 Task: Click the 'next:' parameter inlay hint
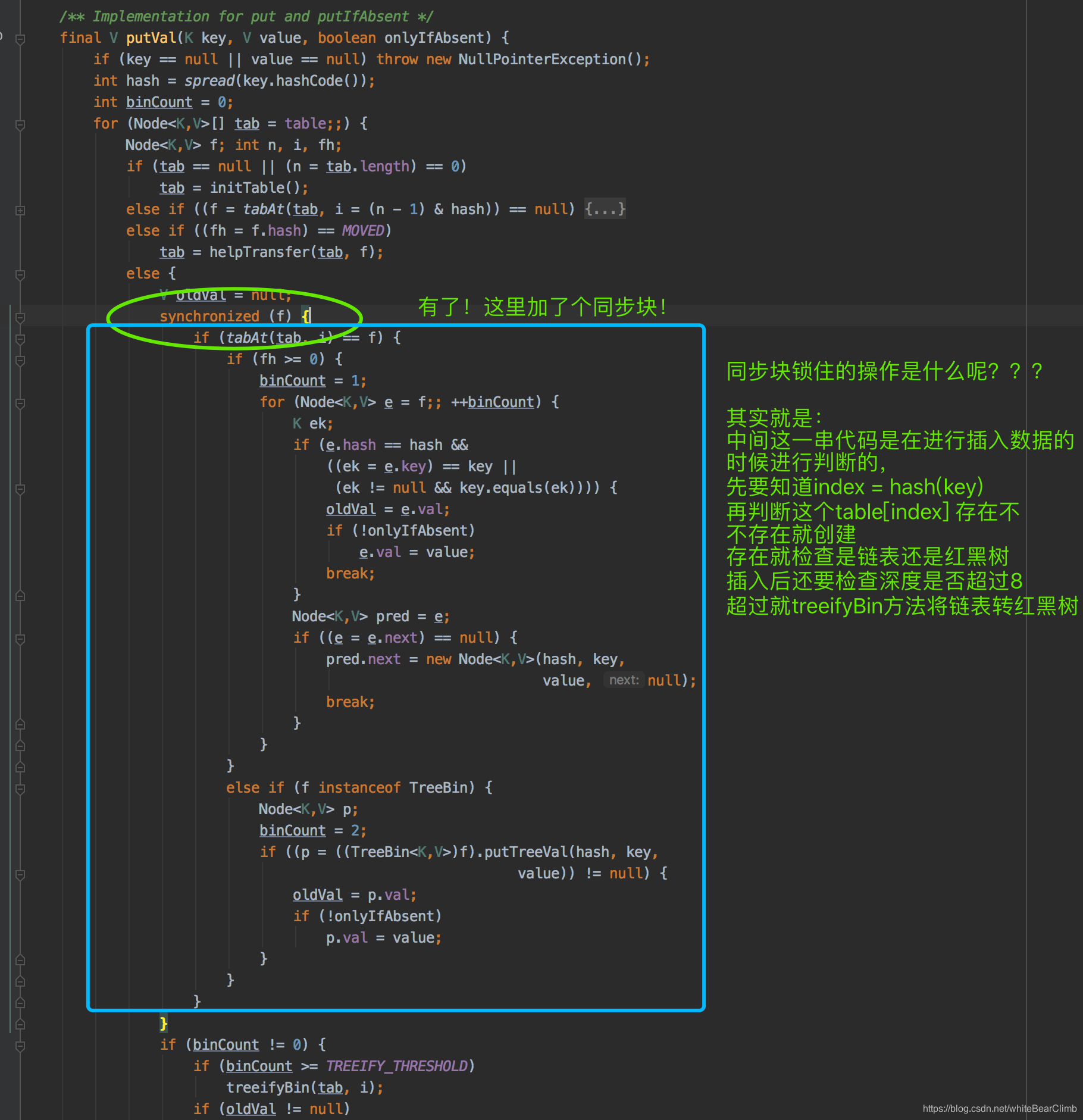coord(624,680)
